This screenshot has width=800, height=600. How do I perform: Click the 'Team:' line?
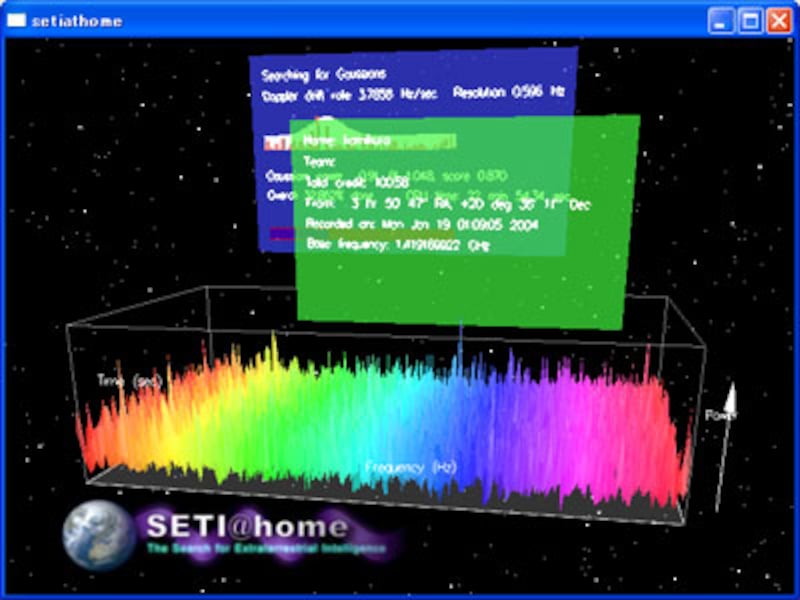(x=319, y=162)
